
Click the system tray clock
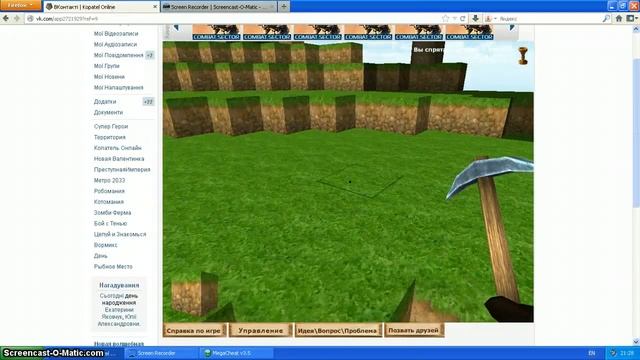point(627,353)
